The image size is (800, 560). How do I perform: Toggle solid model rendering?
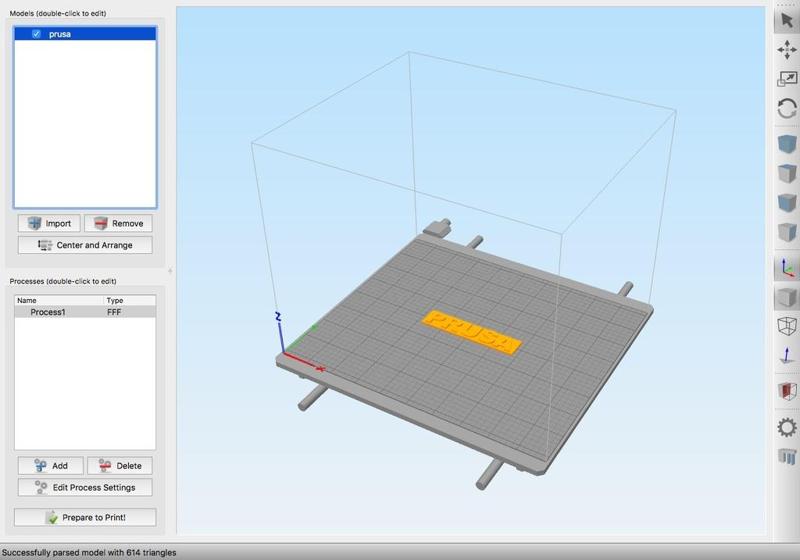[x=787, y=297]
